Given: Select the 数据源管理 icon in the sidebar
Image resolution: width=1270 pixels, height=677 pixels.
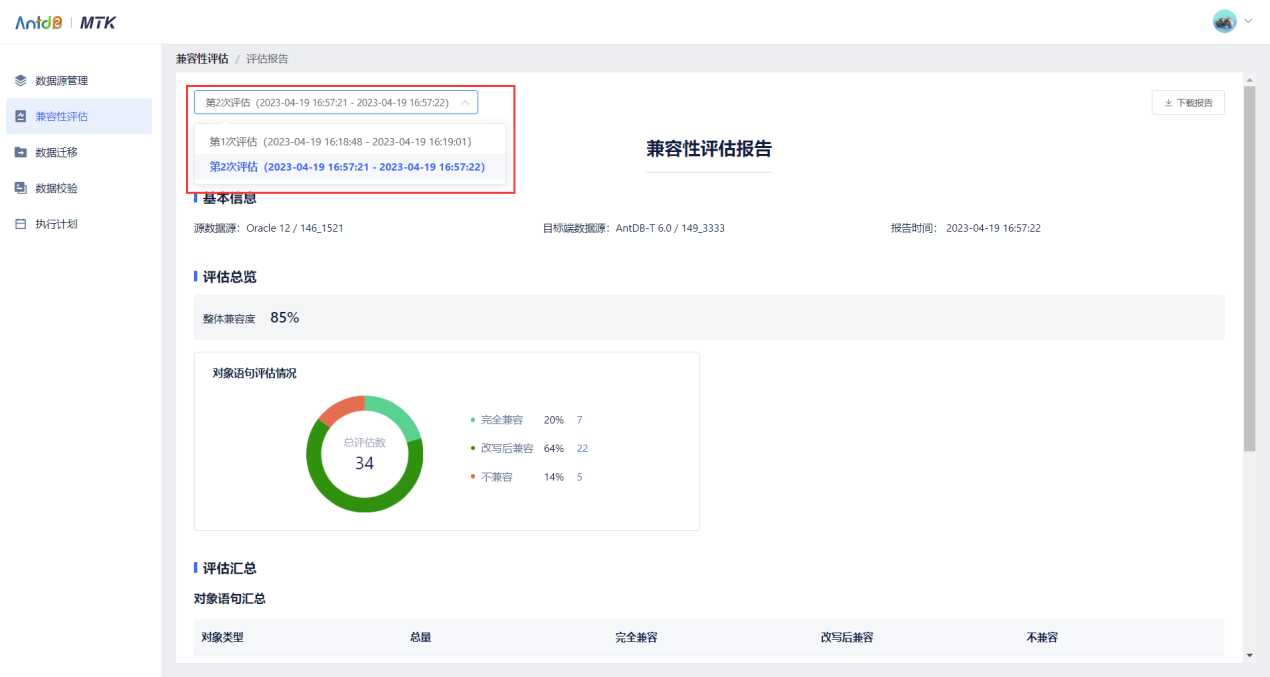Looking at the screenshot, I should tap(21, 80).
